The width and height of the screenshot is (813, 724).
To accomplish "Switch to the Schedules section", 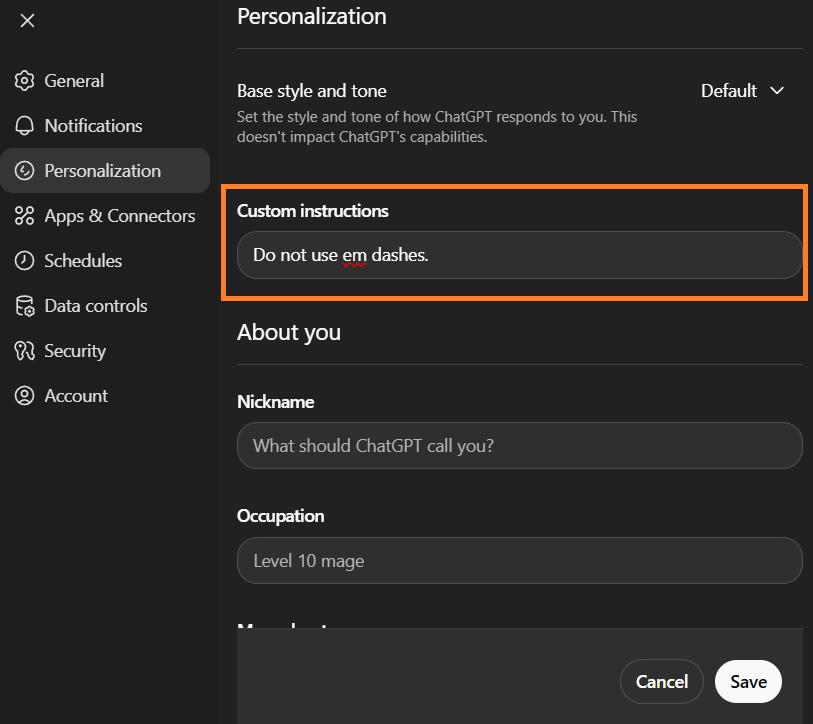I will click(105, 261).
